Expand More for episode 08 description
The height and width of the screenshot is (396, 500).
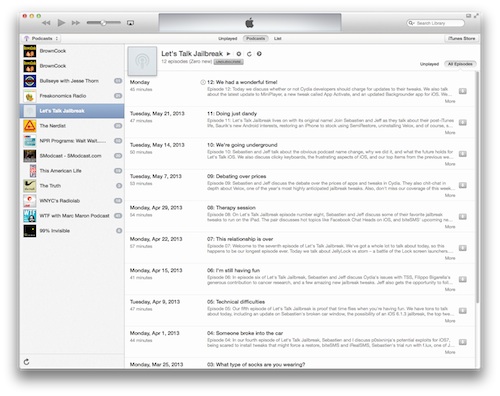(450, 227)
